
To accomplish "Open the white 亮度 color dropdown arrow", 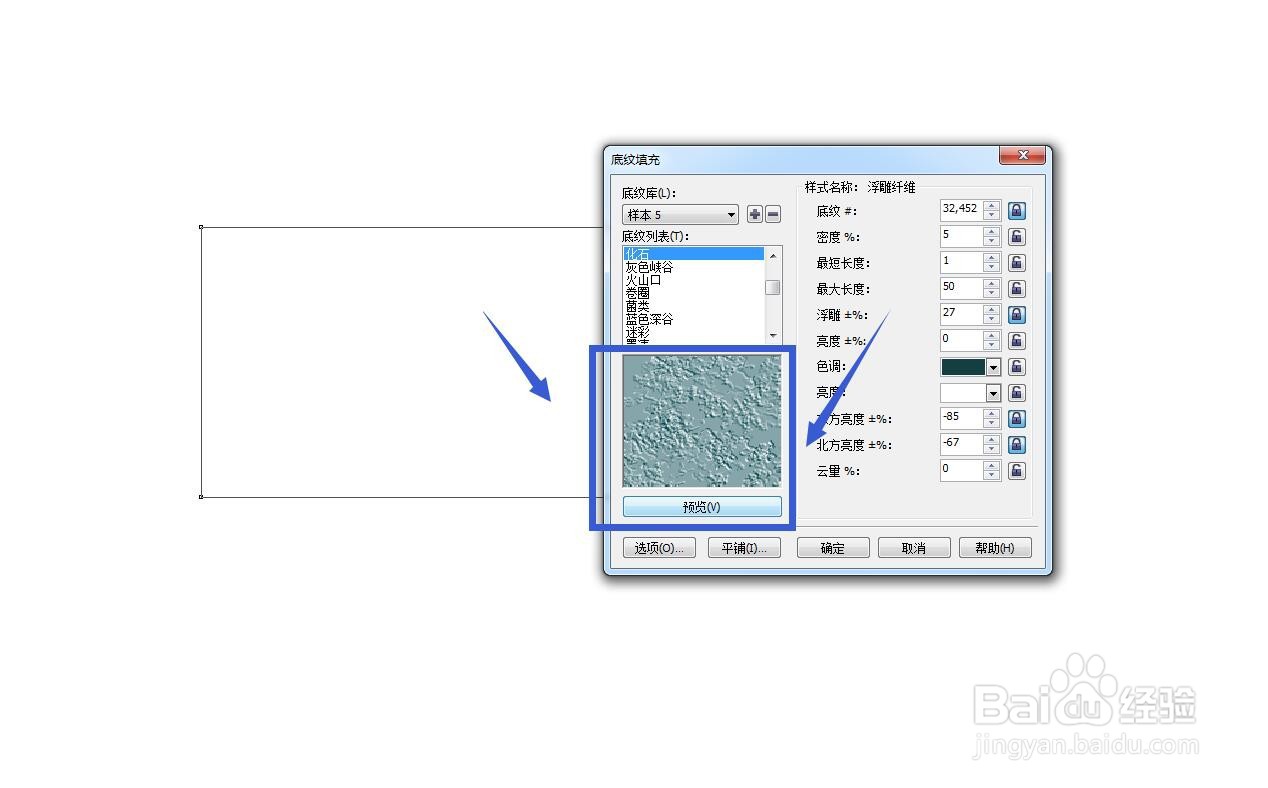I will click(993, 393).
